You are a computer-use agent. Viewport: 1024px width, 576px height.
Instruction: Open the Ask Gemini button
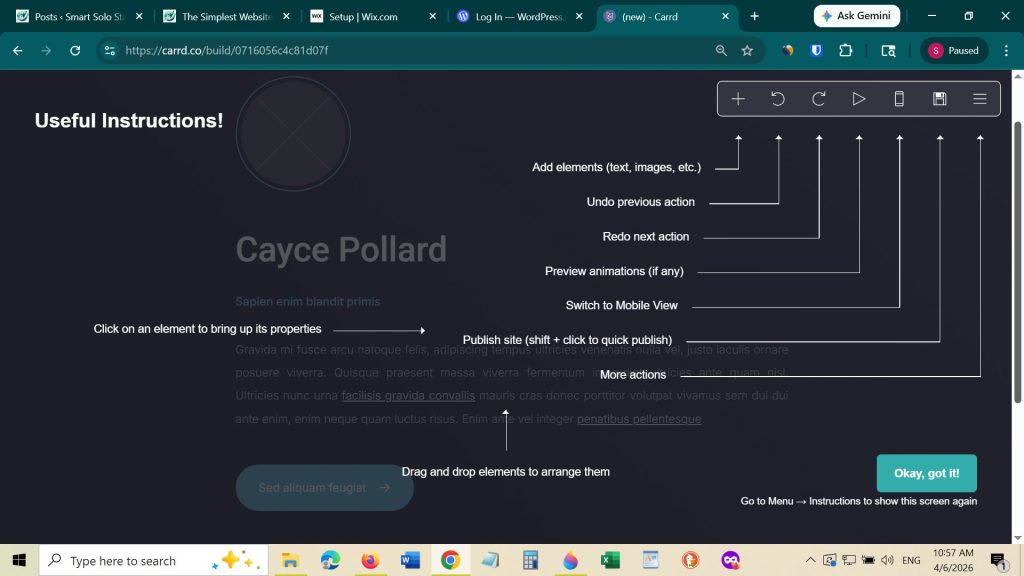(x=857, y=15)
